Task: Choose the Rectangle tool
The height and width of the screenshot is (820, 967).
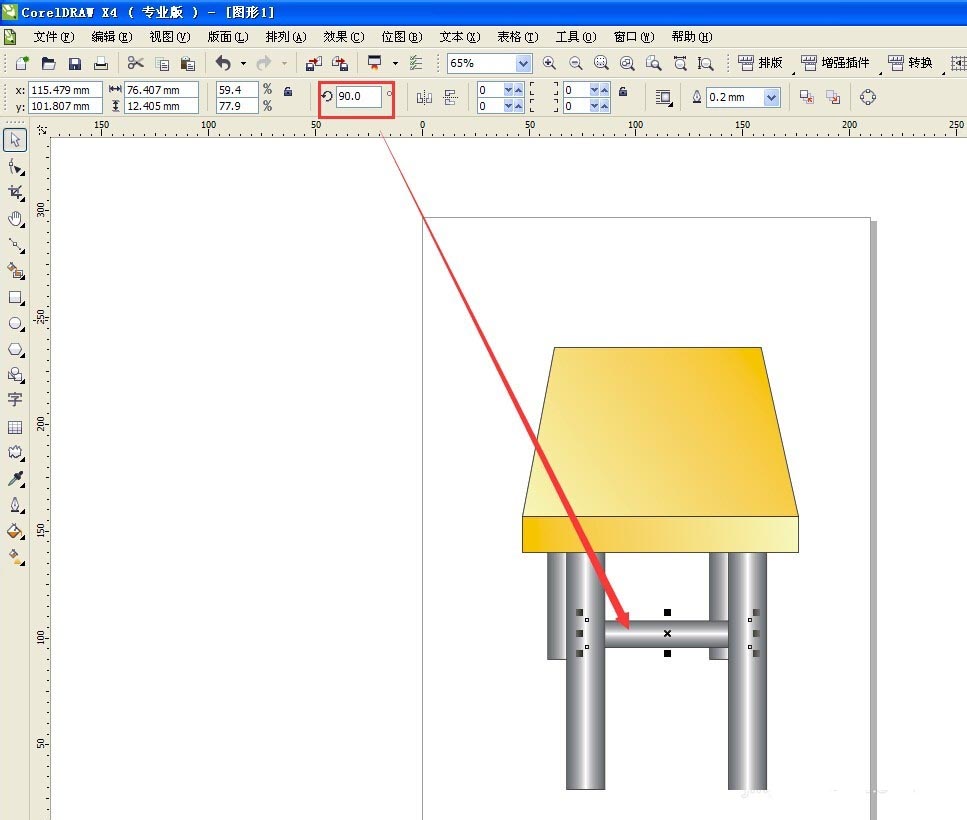Action: pyautogui.click(x=15, y=297)
